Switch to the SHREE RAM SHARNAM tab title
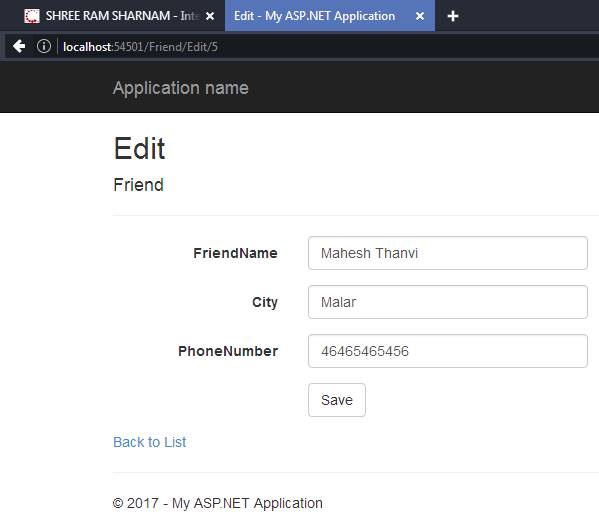The height and width of the screenshot is (521, 599). coord(122,16)
